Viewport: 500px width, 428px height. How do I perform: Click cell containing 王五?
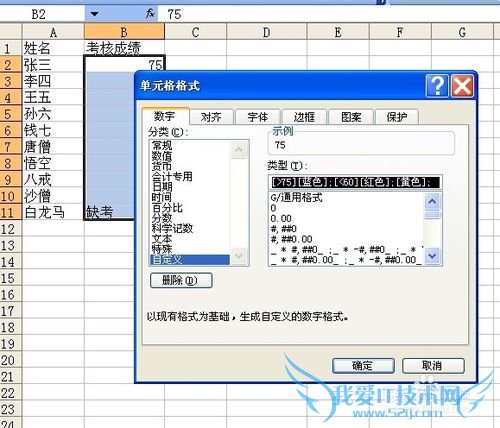click(x=53, y=97)
